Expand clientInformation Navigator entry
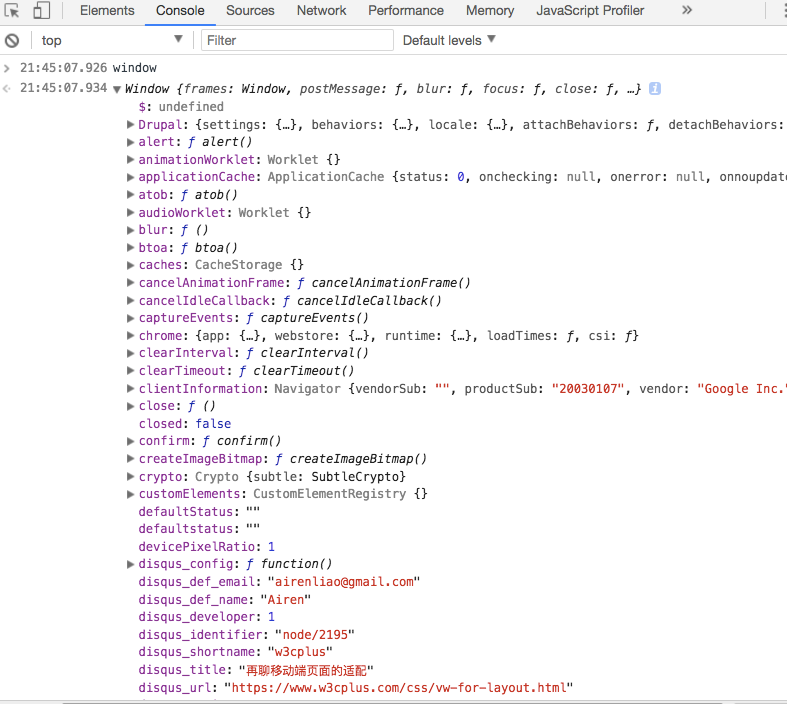787x704 pixels. point(130,388)
